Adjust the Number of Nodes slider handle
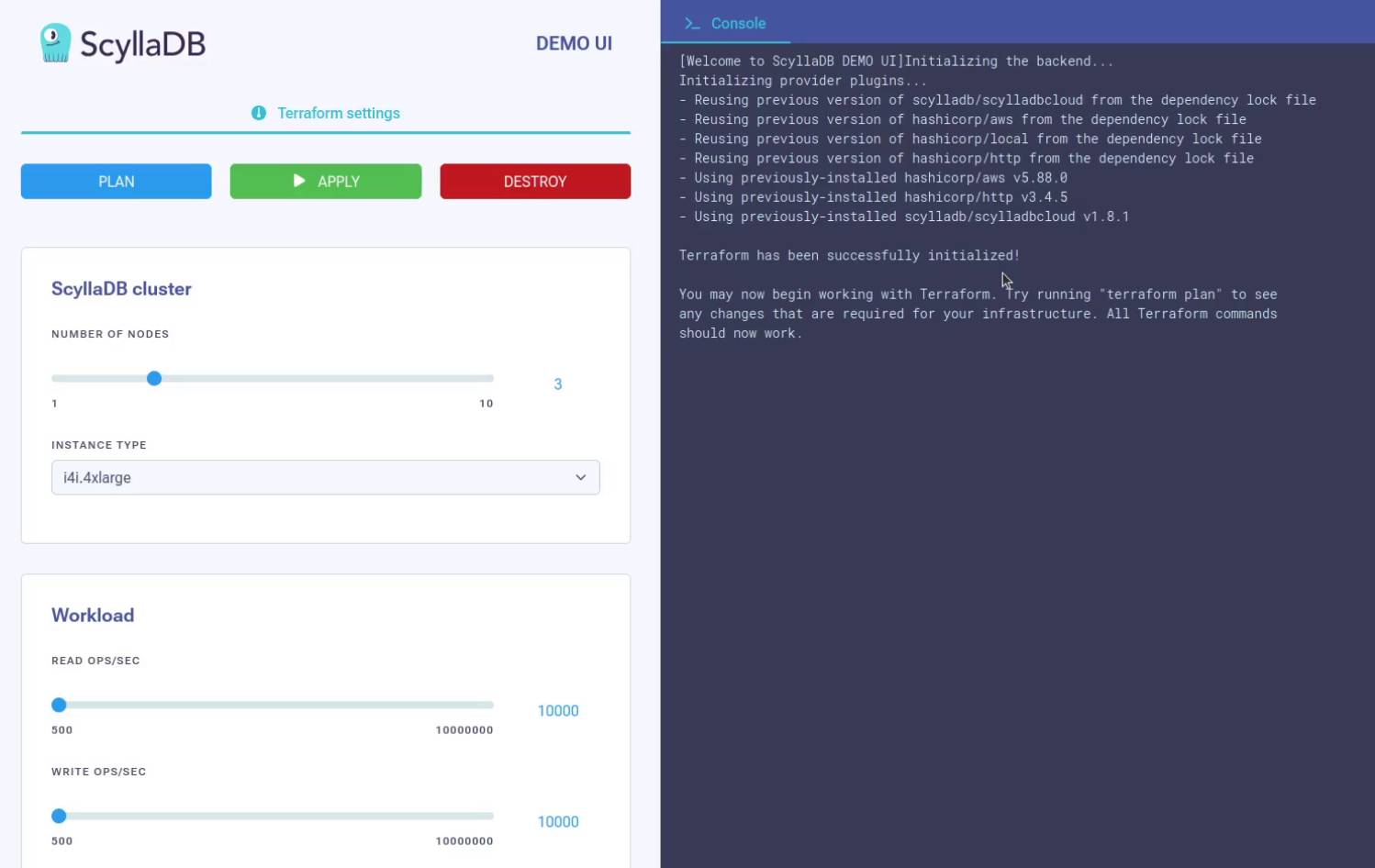The image size is (1375, 868). pos(154,378)
